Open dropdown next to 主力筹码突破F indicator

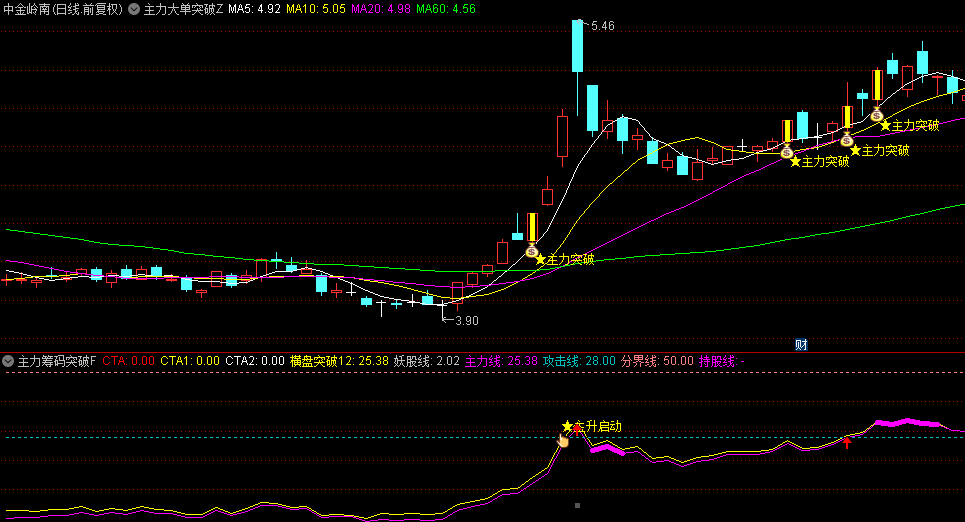pos(9,361)
